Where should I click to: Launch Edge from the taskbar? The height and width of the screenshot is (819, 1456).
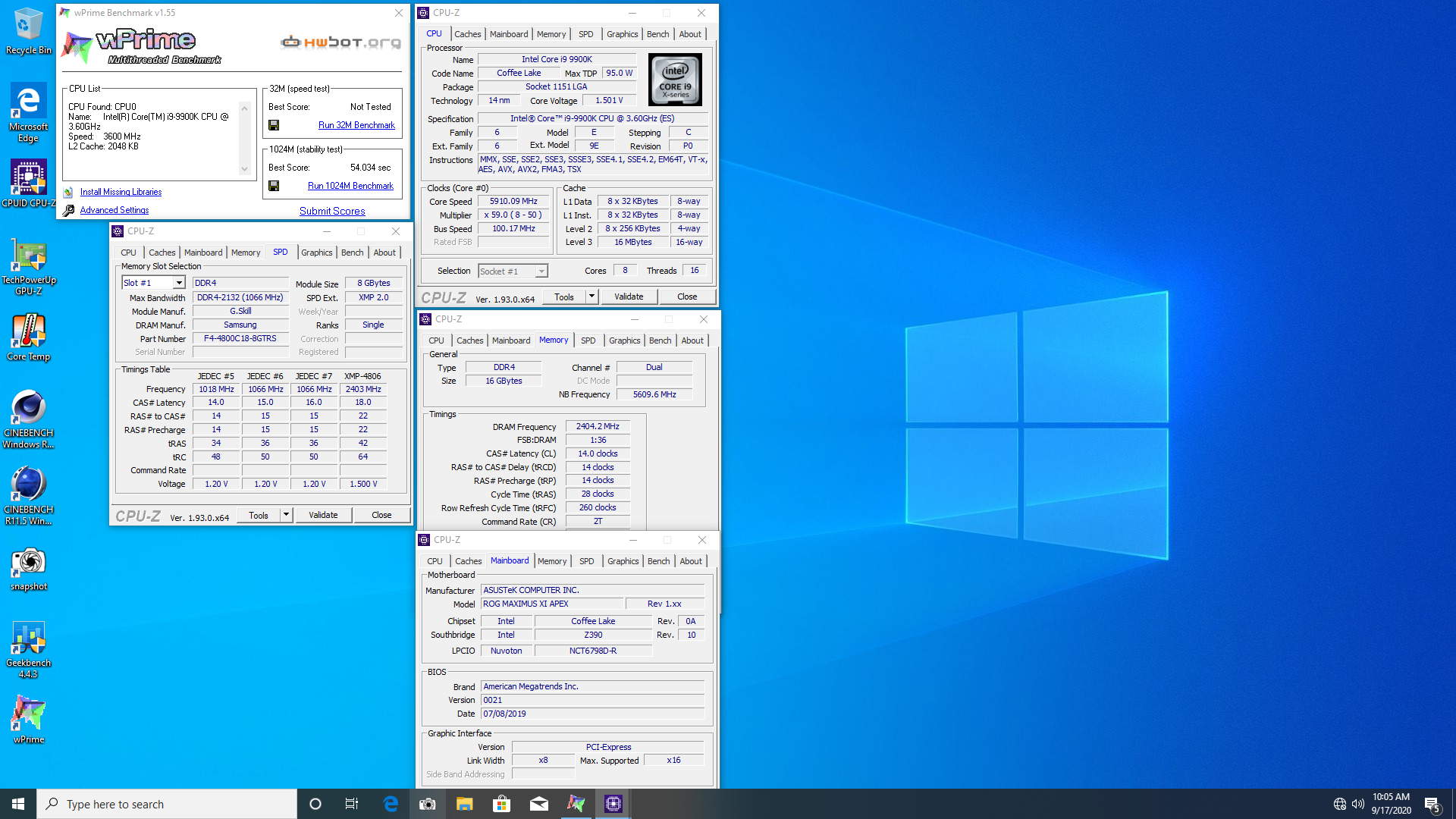[x=391, y=804]
